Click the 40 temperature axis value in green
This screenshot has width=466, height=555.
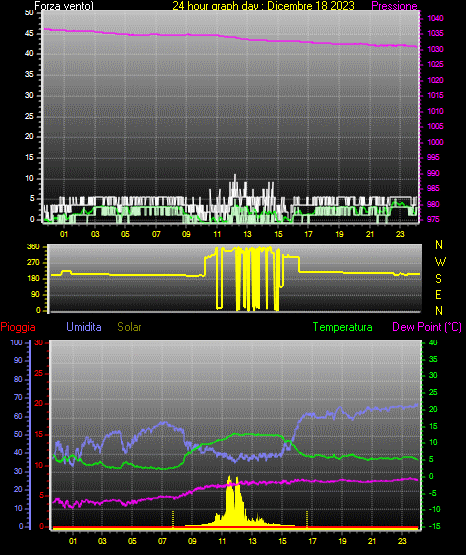tap(433, 342)
